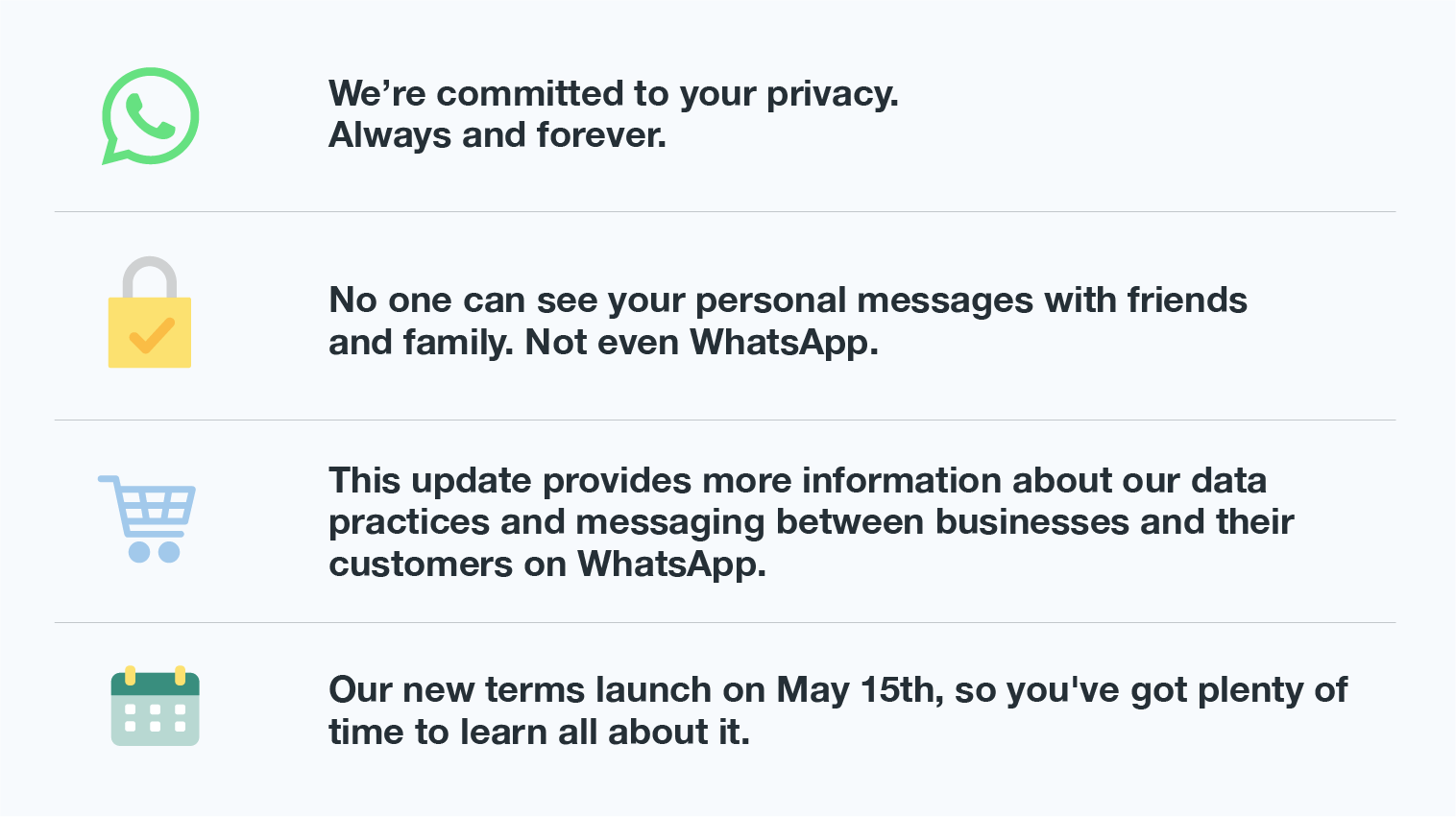Click the orange checkmark on the padlock

click(x=152, y=335)
